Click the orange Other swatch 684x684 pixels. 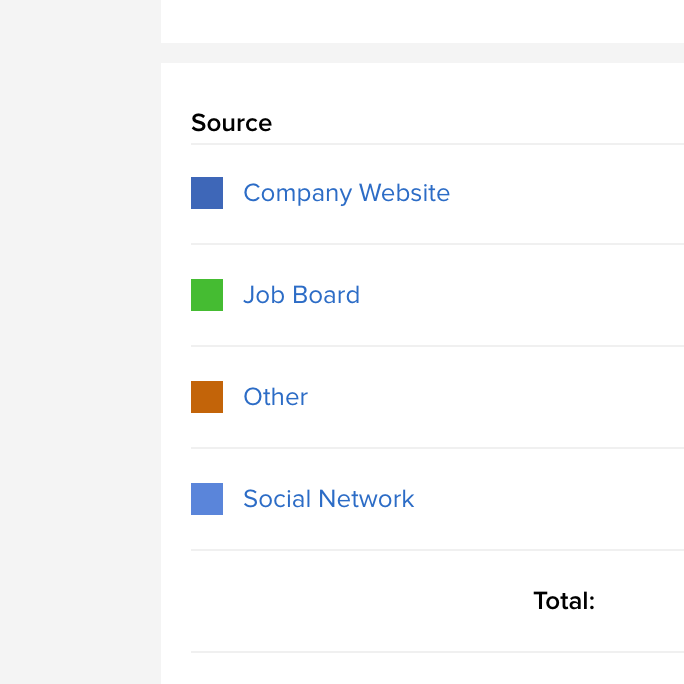point(207,397)
